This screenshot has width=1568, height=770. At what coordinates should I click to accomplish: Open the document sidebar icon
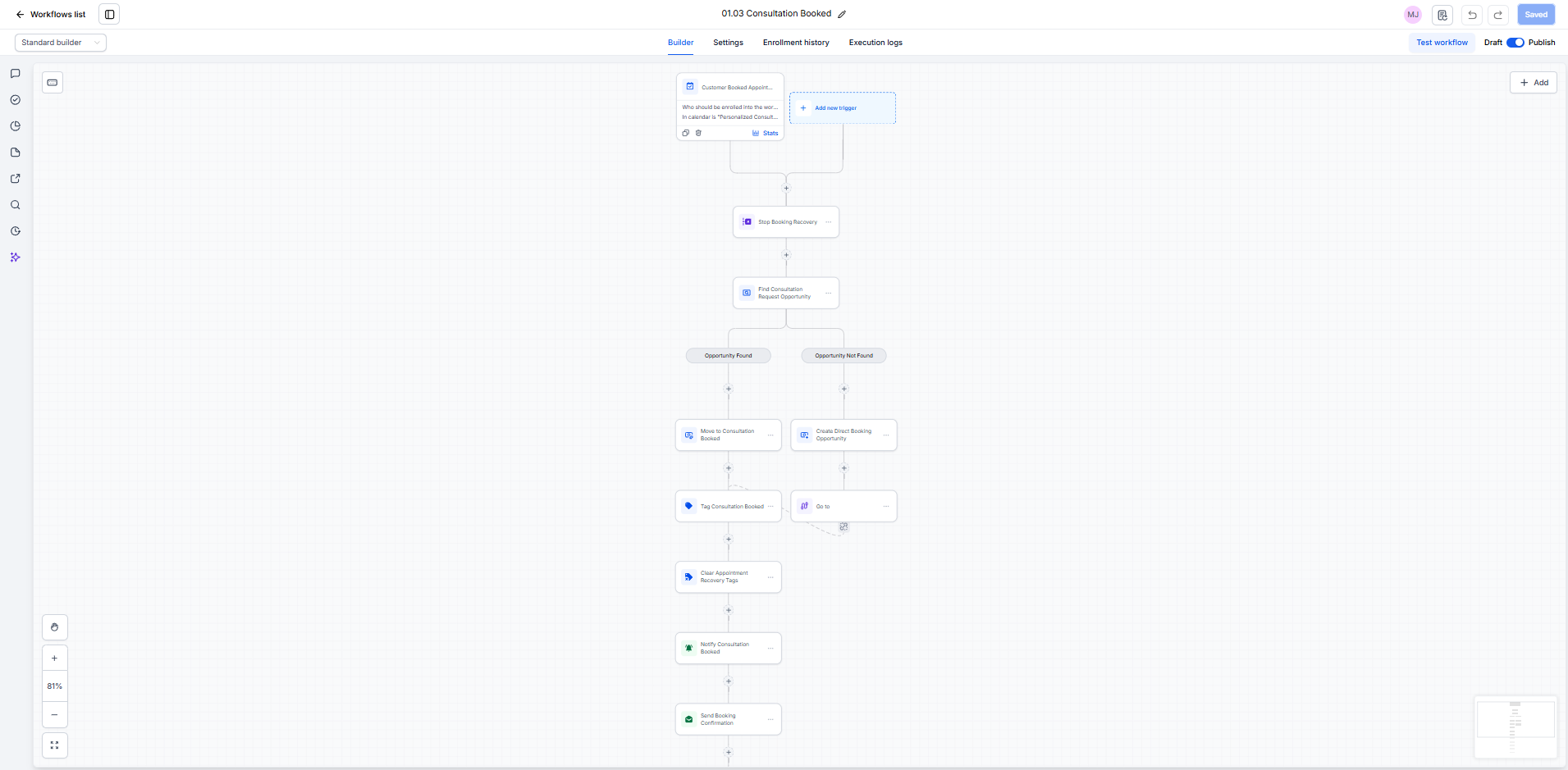[x=15, y=153]
